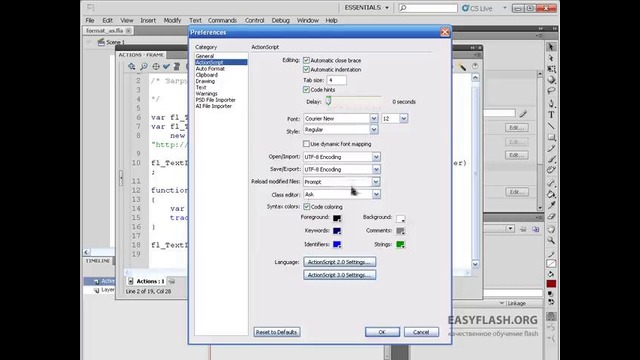
Task: Toggle the Code coloring checkbox
Action: [x=307, y=207]
